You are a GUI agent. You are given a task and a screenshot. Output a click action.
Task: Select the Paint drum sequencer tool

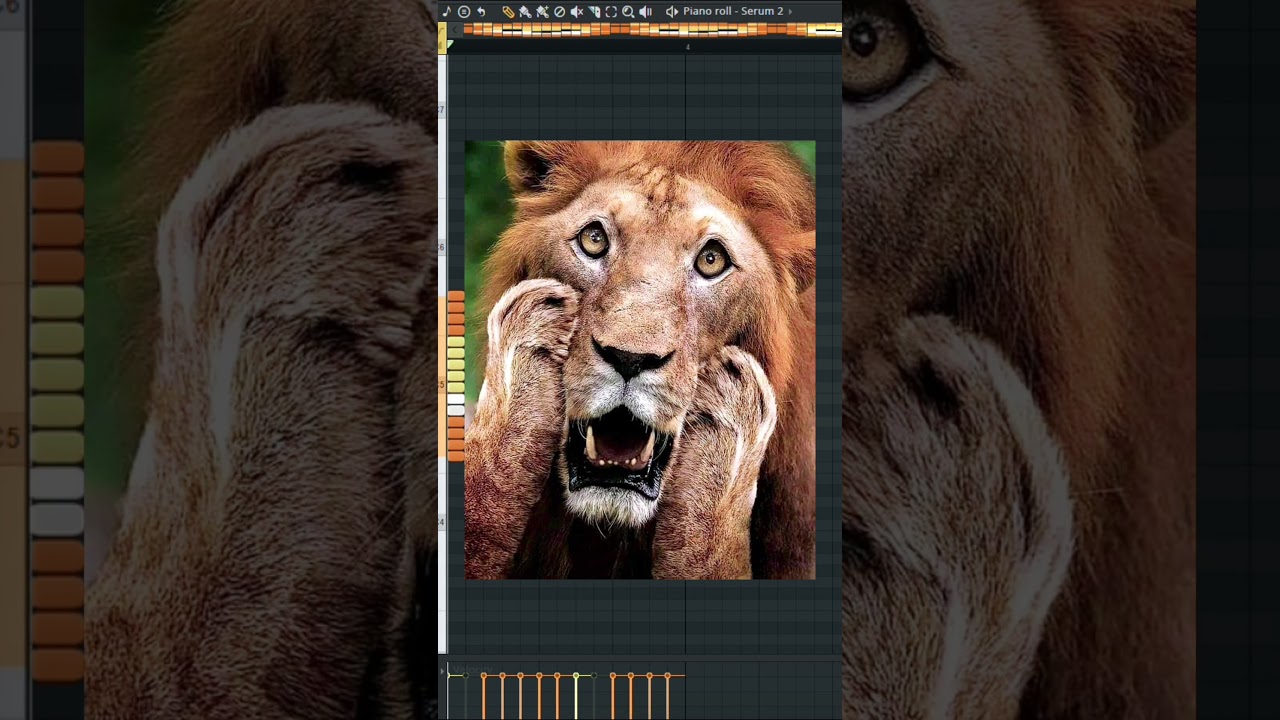click(542, 12)
